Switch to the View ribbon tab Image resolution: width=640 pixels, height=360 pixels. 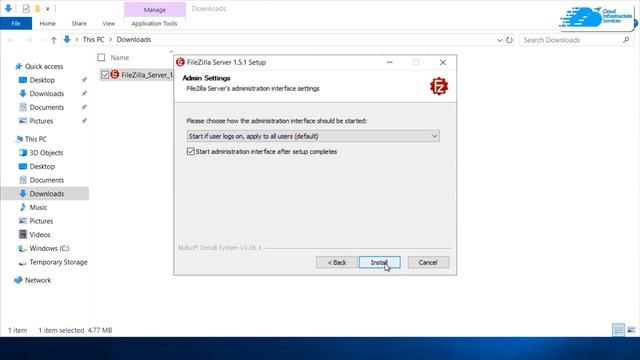(x=109, y=23)
